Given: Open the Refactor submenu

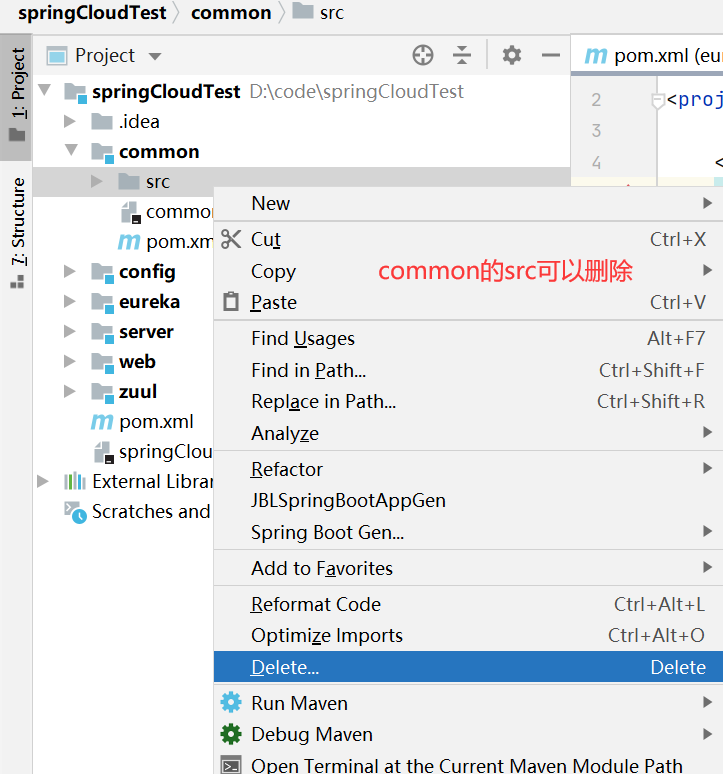Looking at the screenshot, I should 468,469.
